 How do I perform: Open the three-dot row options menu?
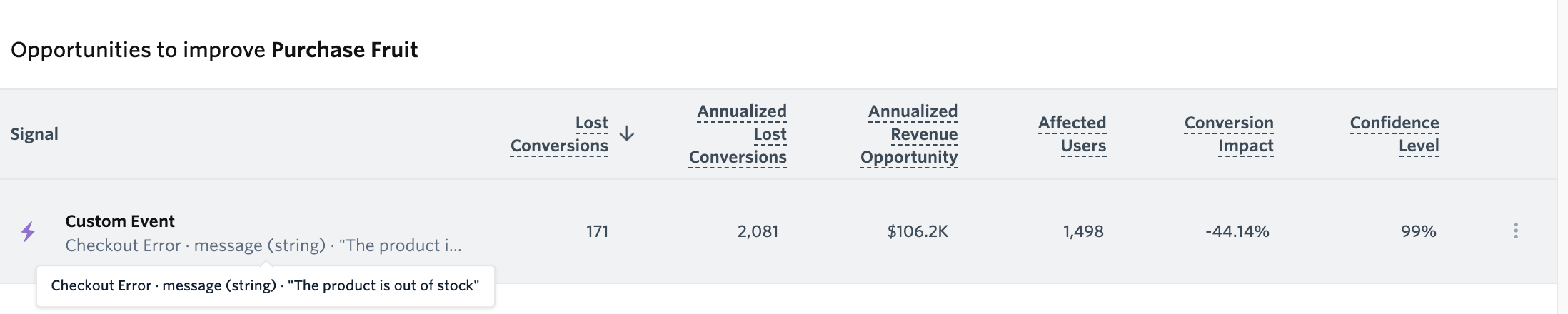(1515, 231)
